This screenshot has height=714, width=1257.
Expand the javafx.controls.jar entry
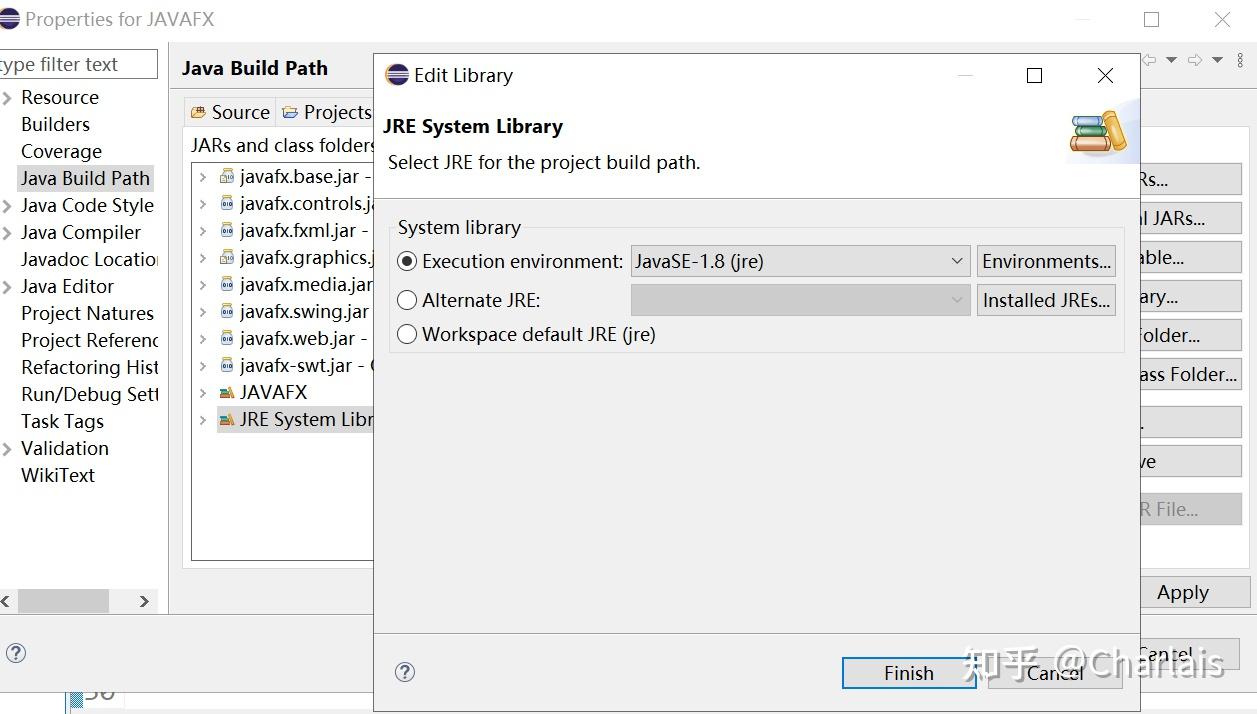coord(203,204)
